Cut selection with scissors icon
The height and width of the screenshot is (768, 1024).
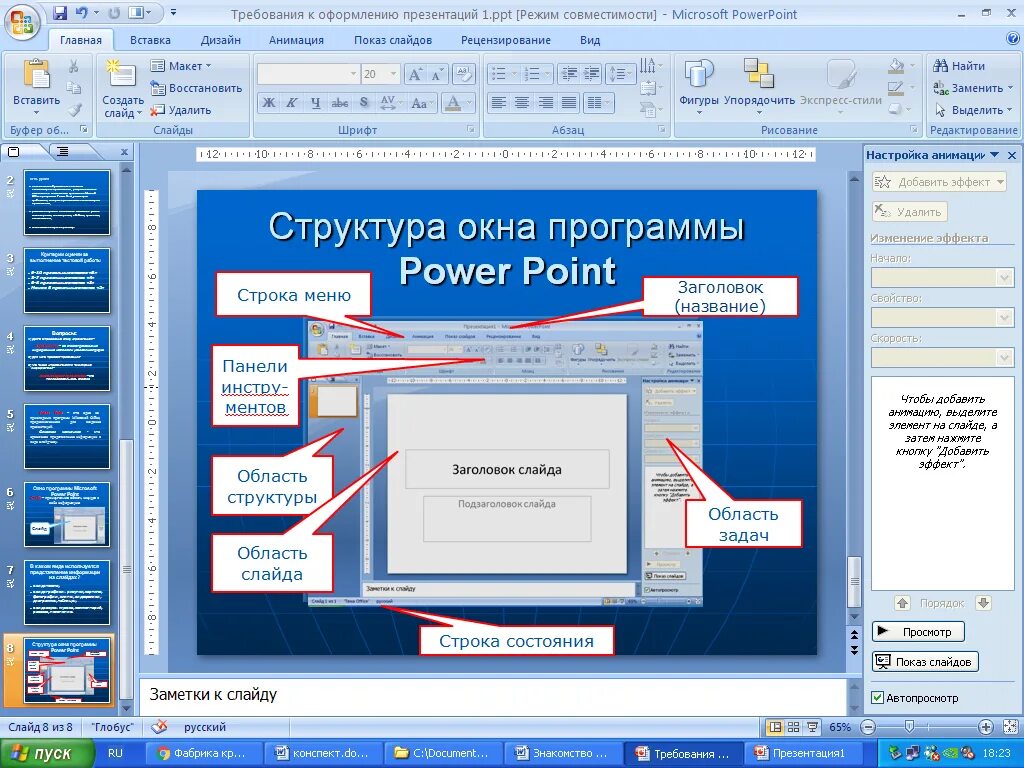[74, 66]
